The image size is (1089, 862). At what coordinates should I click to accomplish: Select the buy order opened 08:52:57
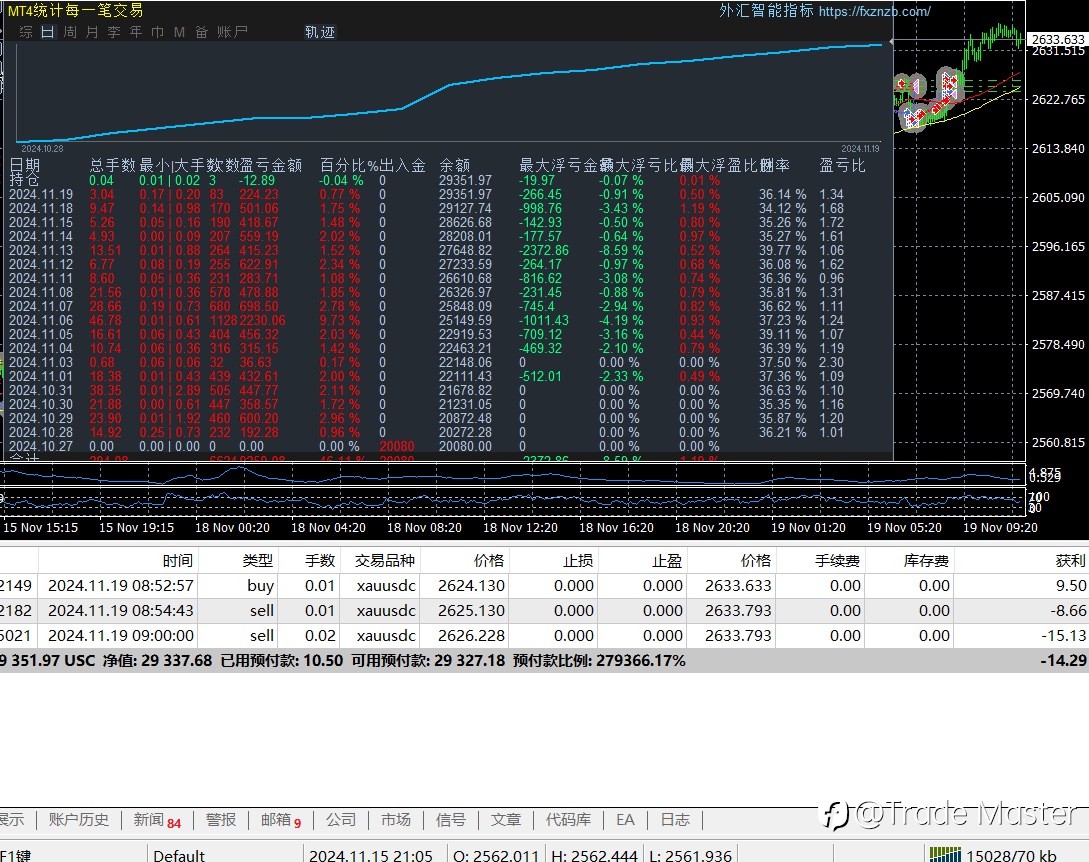point(544,586)
